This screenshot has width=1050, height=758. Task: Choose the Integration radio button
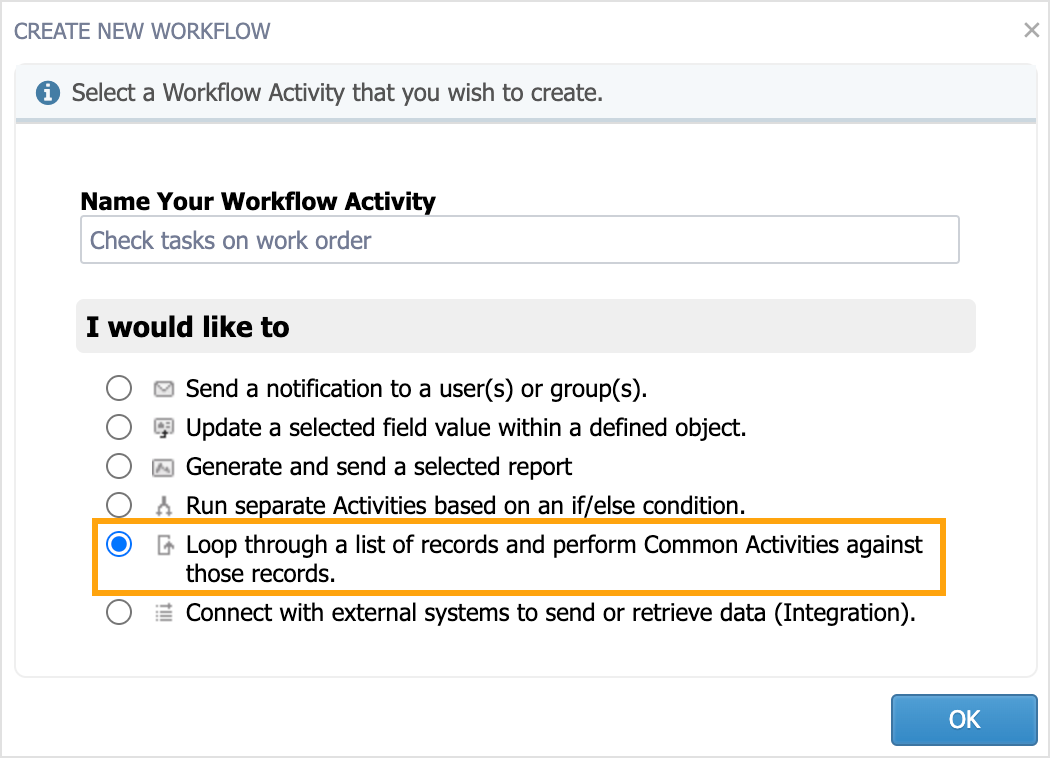coord(119,612)
